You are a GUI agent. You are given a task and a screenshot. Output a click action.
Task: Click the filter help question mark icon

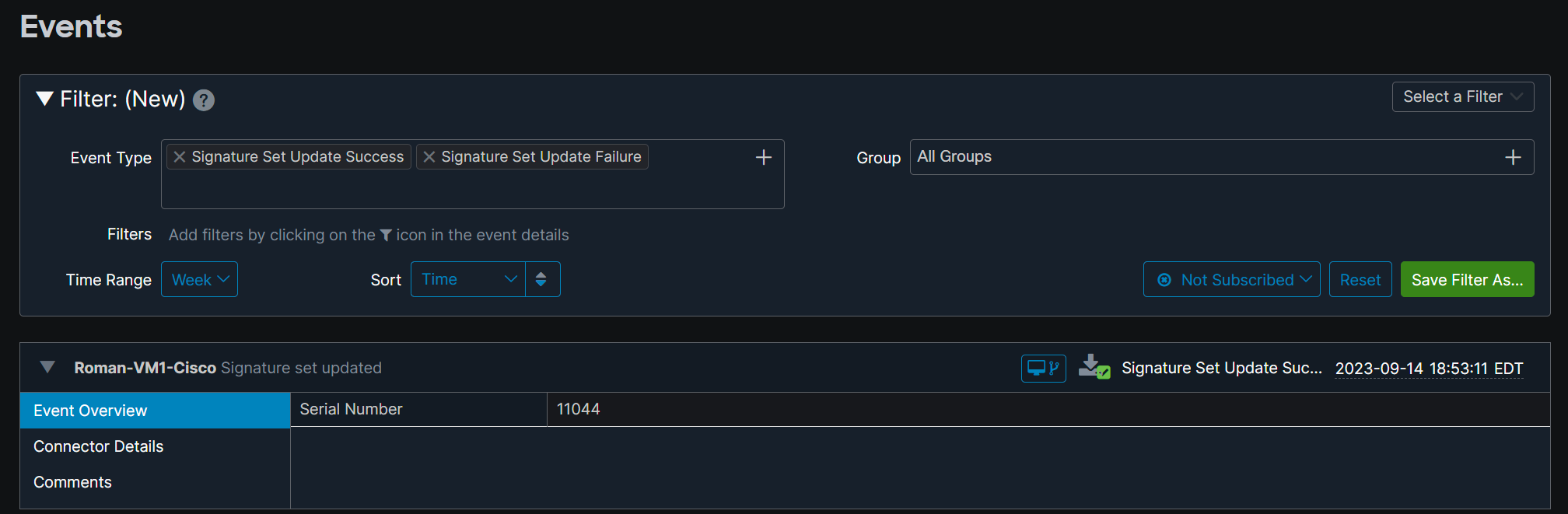(204, 100)
